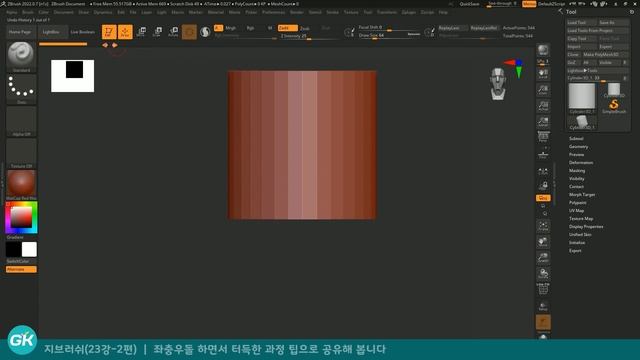
Task: Click Make PolyMesh3D button
Action: (x=605, y=54)
